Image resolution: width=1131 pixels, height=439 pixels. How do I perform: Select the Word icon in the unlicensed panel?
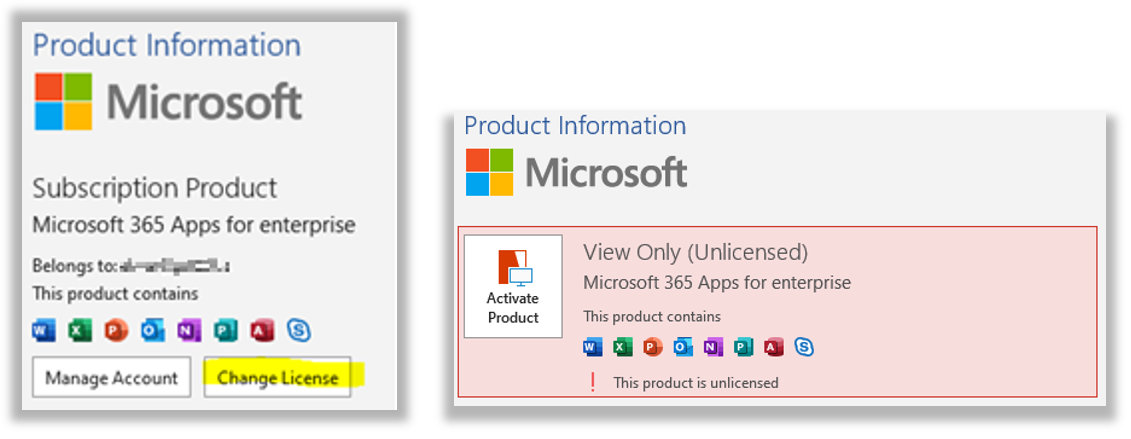click(593, 347)
